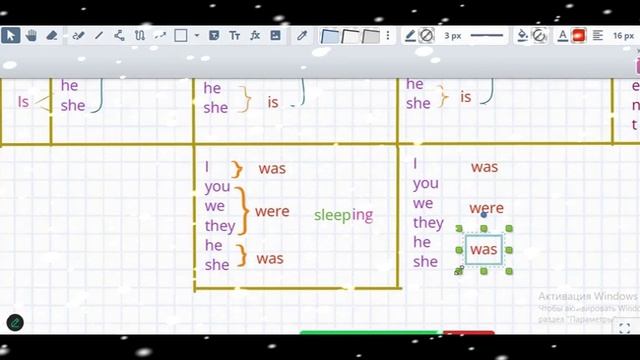The image size is (640, 360).
Task: Click the stroke color pen icon
Action: 410,36
